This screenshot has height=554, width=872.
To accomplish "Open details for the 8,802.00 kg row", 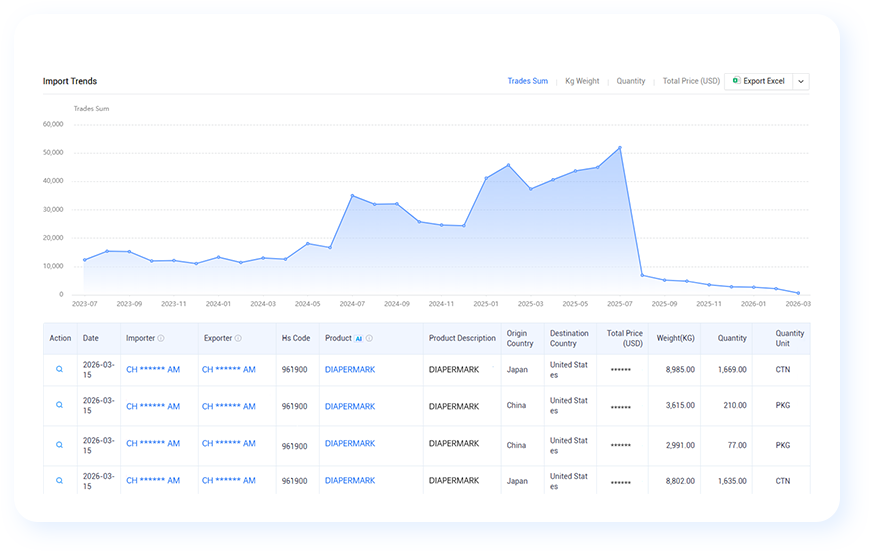I will (60, 481).
